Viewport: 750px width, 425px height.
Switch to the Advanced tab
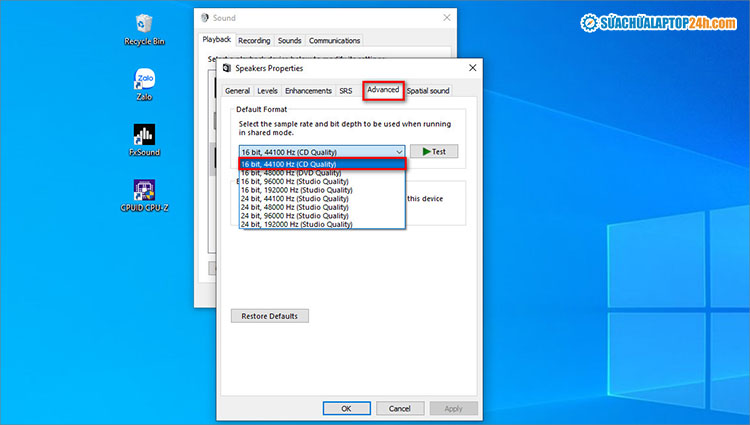click(x=383, y=90)
